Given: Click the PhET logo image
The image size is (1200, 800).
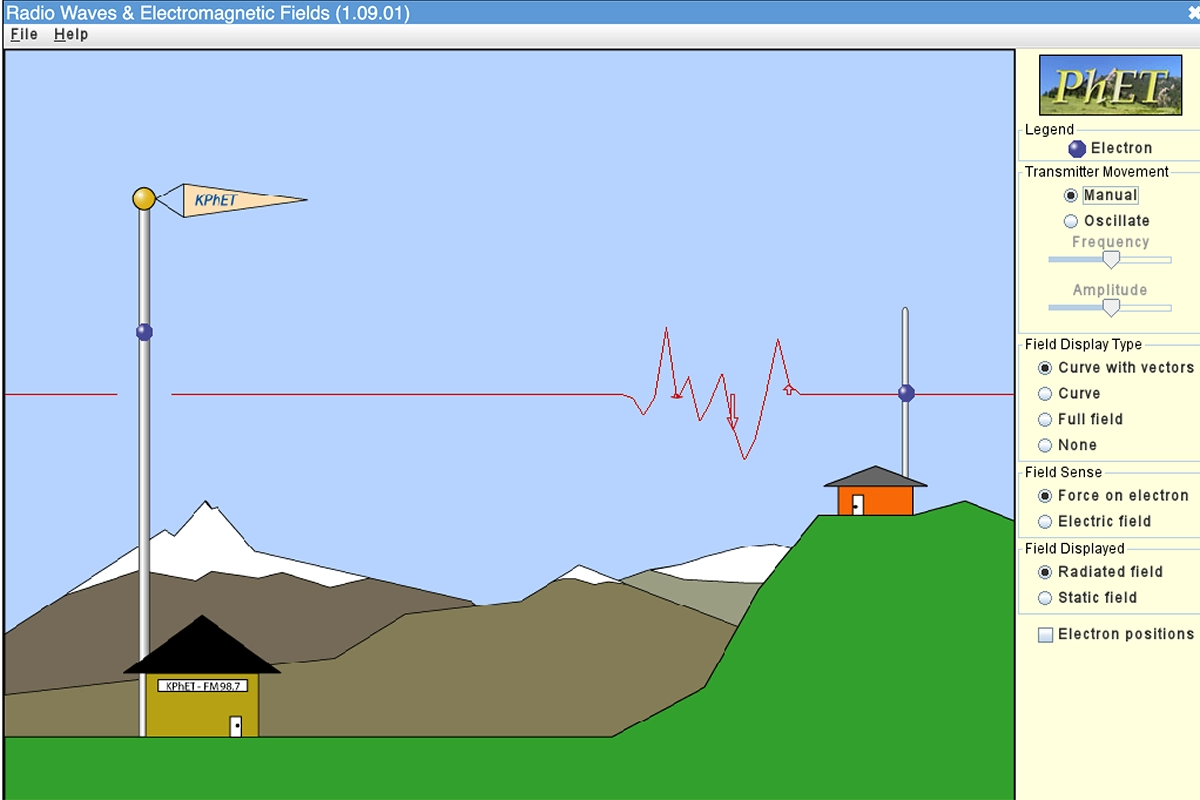Looking at the screenshot, I should [1110, 85].
